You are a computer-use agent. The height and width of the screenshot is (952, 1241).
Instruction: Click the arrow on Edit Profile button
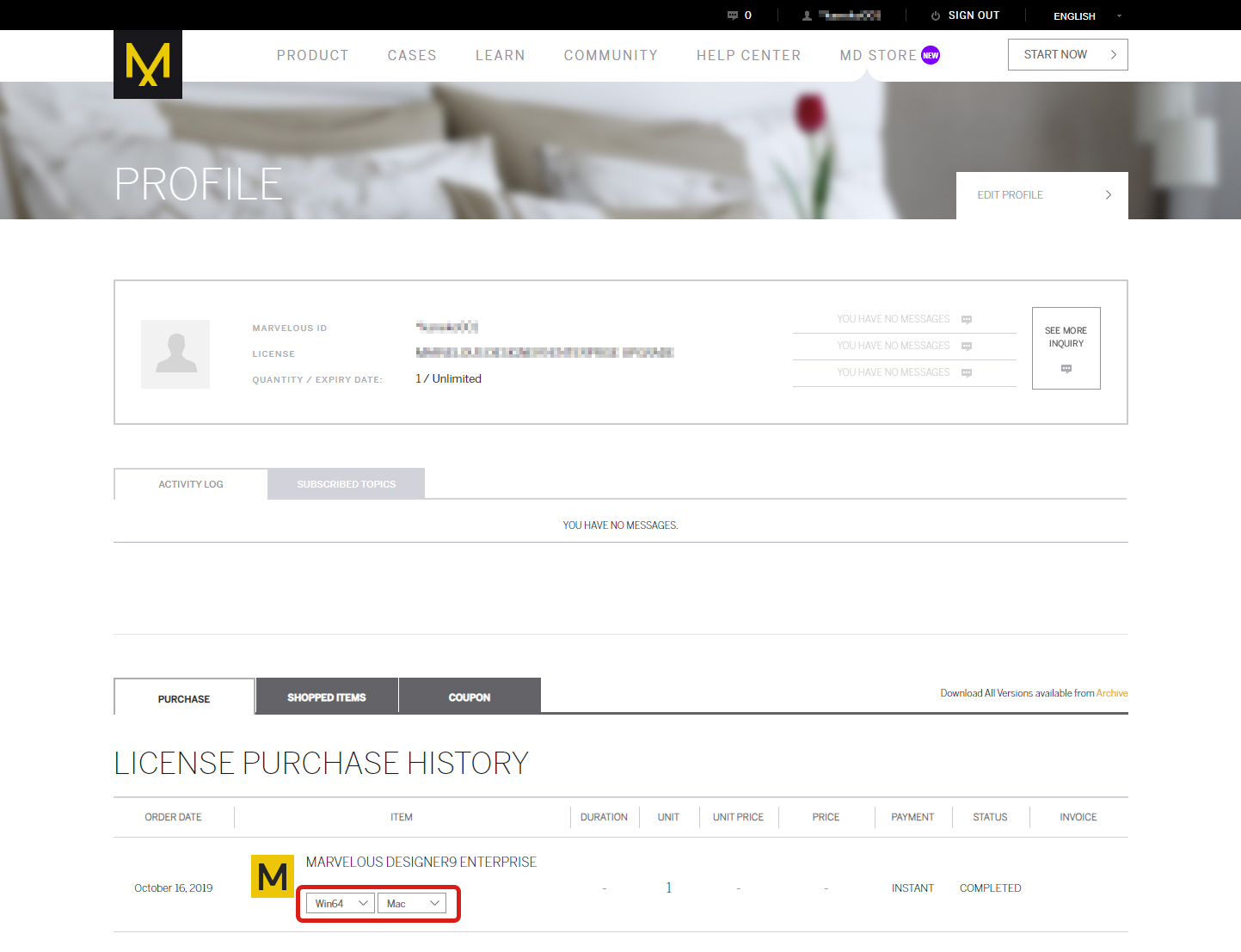tap(1109, 195)
